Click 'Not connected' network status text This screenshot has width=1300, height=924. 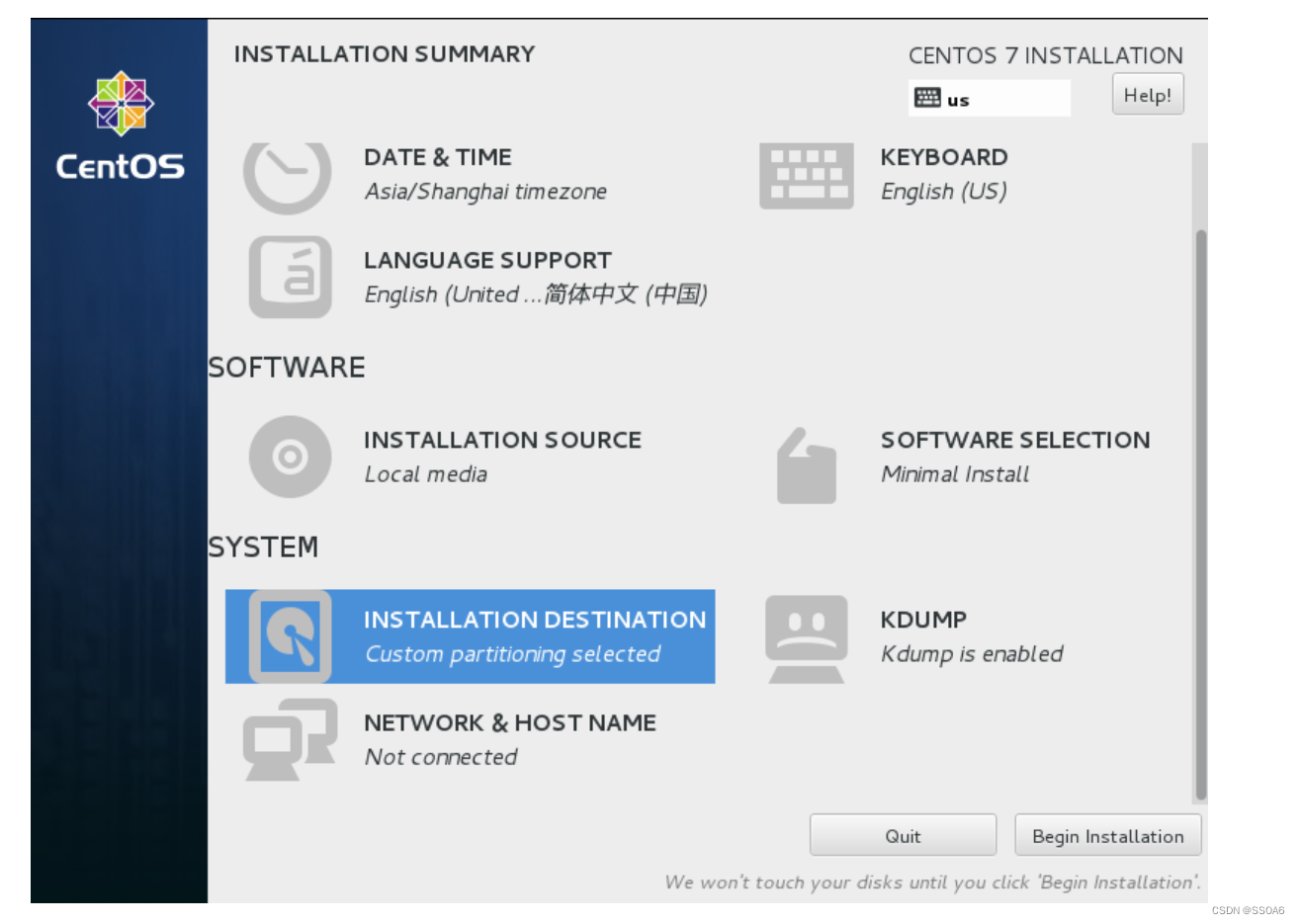[x=441, y=757]
